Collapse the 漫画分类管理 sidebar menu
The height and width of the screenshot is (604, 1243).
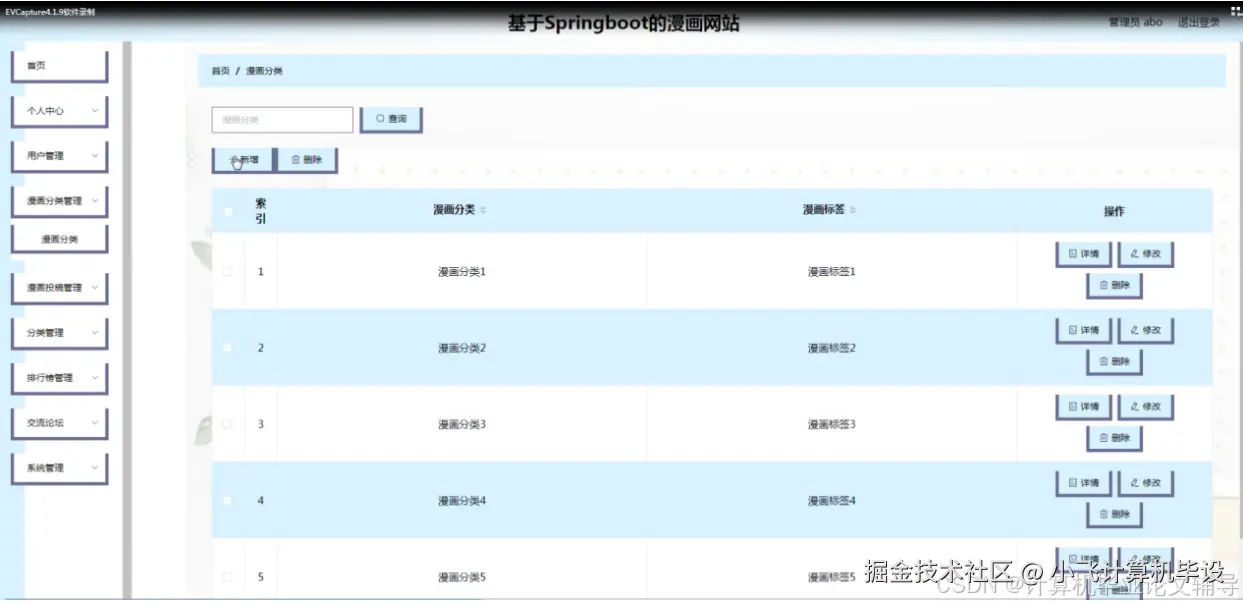pyautogui.click(x=58, y=201)
